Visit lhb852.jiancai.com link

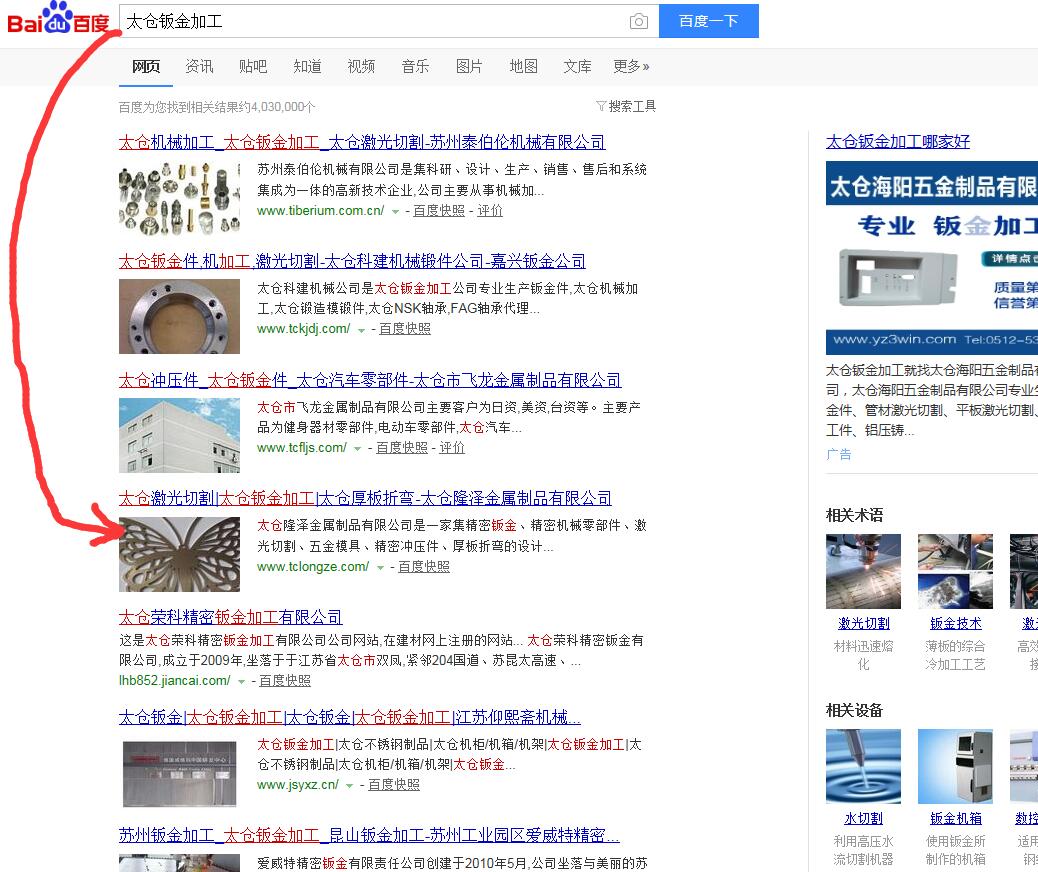(175, 681)
